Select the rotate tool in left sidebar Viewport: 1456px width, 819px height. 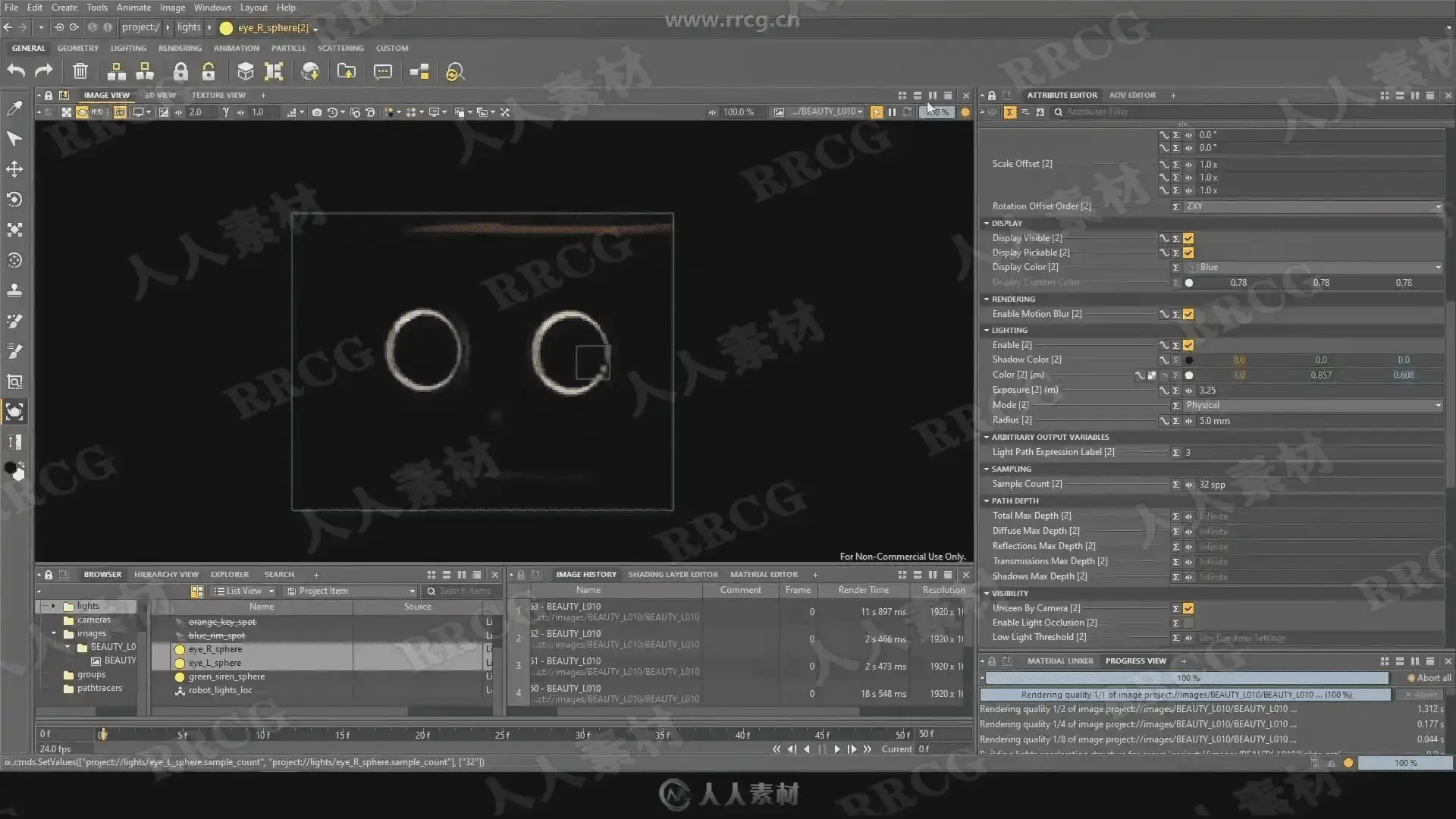(x=14, y=199)
